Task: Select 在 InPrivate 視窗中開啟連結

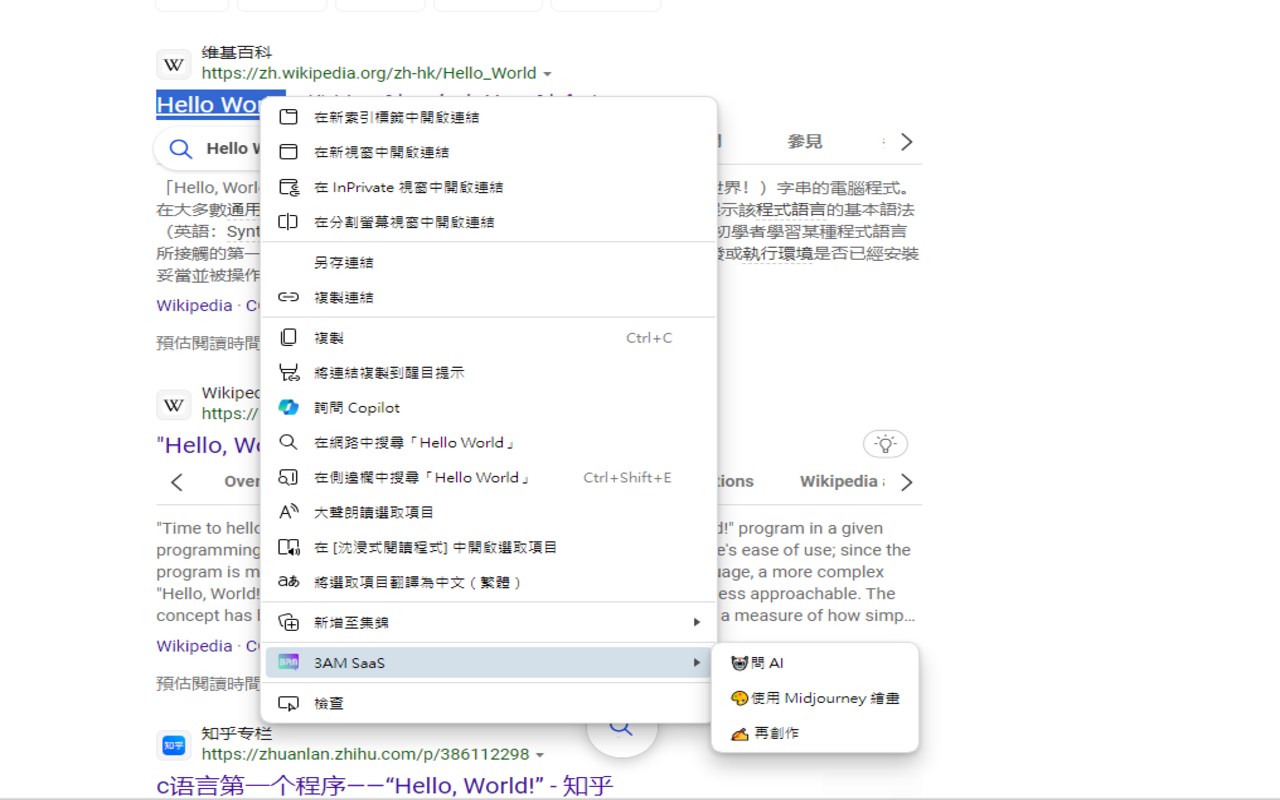Action: (489, 187)
